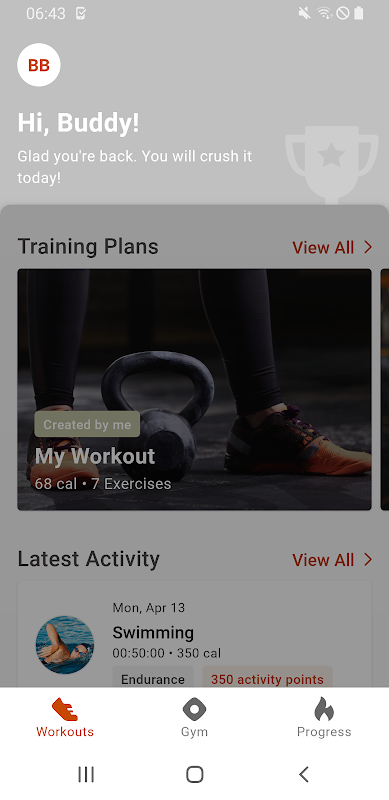The width and height of the screenshot is (389, 800).
Task: Open the Swimming activity photo
Action: [x=65, y=644]
